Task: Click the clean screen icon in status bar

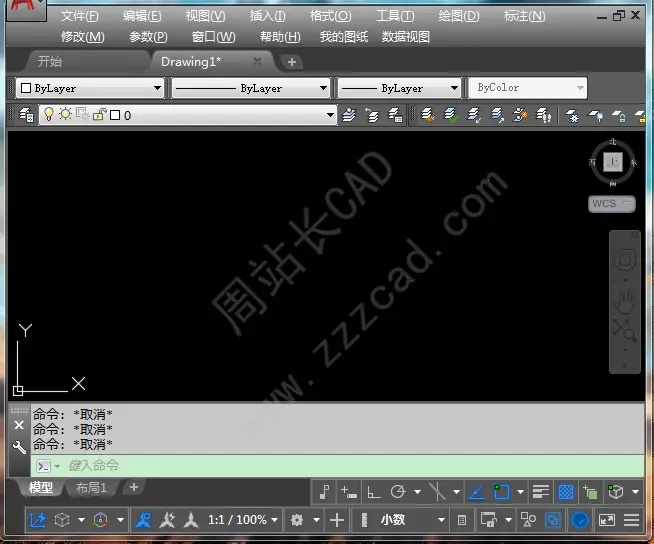Action: [606, 520]
